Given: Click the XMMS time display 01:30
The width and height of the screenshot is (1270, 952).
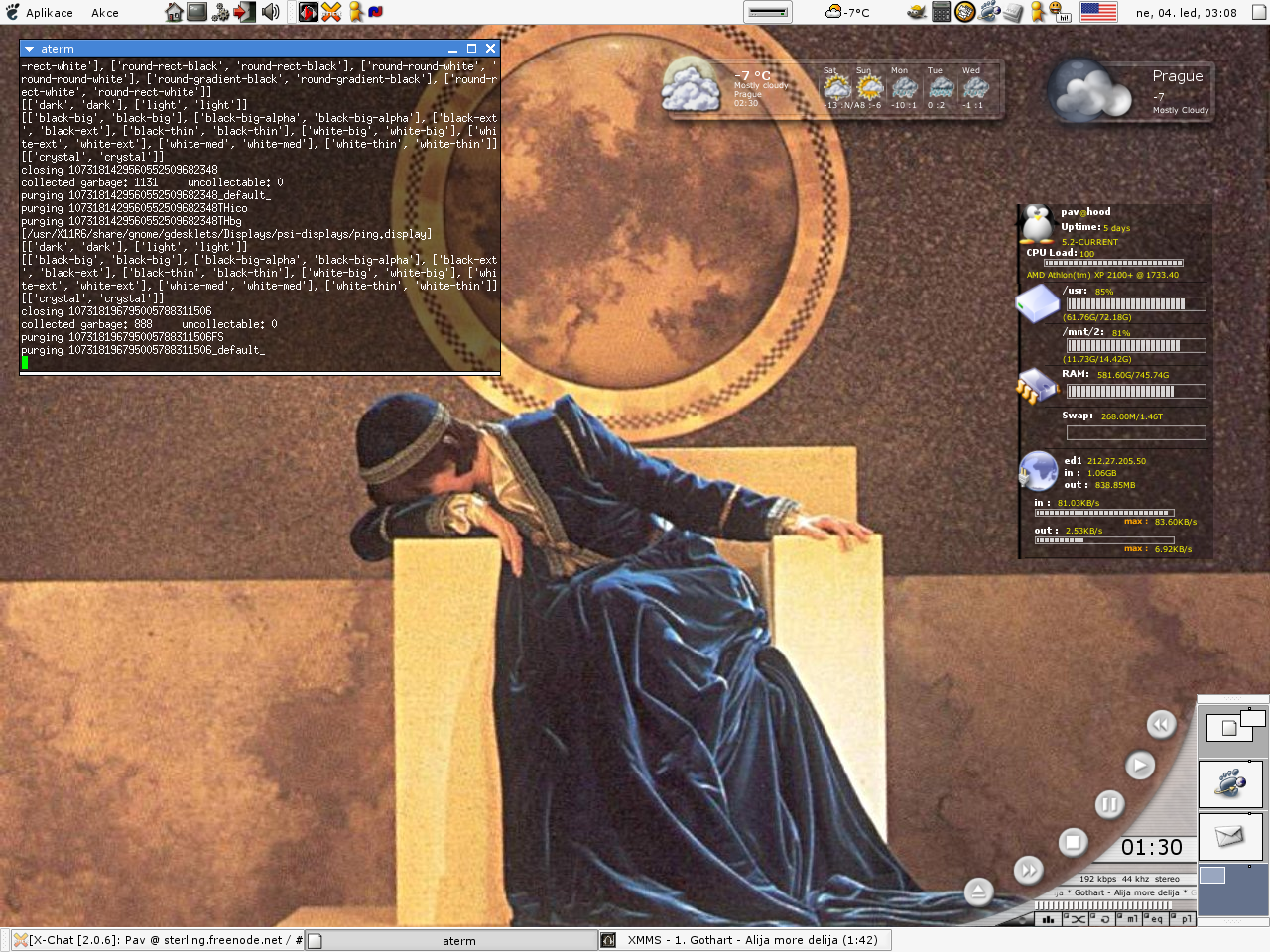Looking at the screenshot, I should click(1152, 847).
